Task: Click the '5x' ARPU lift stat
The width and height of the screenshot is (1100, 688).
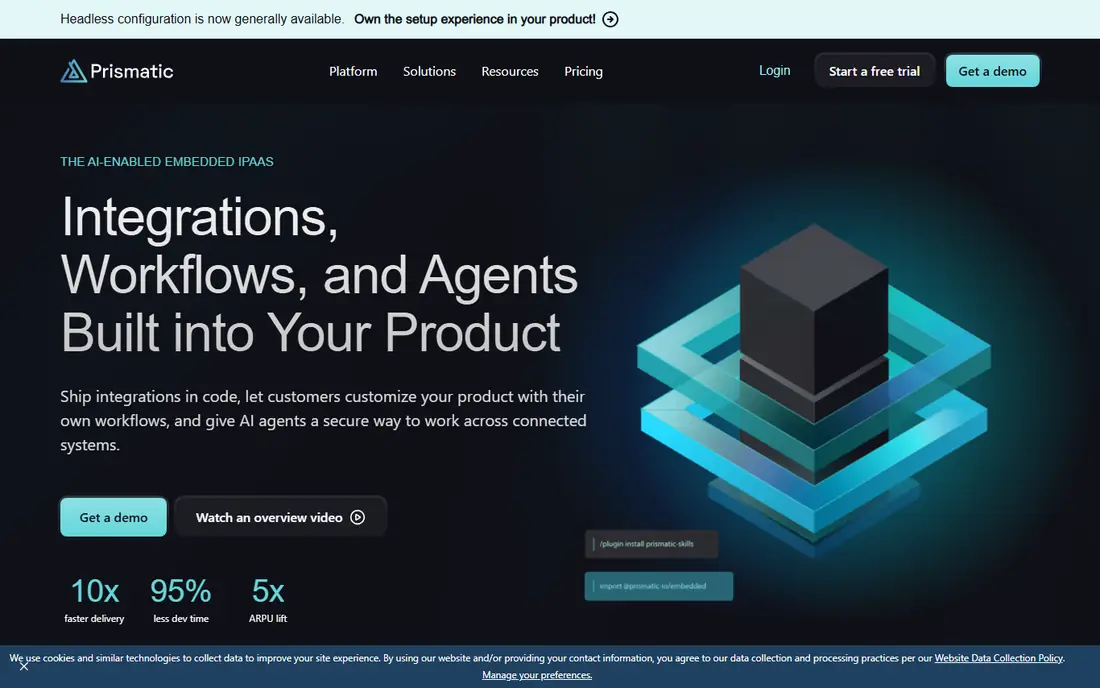Action: pyautogui.click(x=268, y=591)
